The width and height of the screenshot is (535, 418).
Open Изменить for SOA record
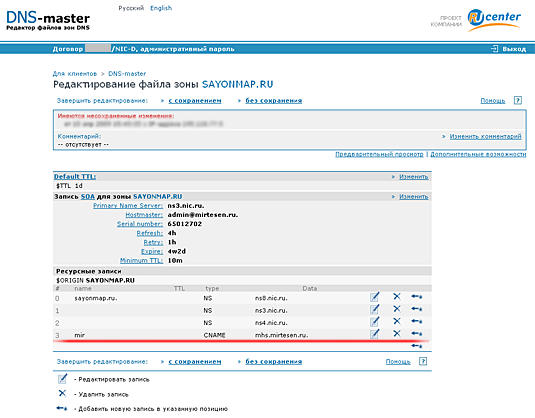click(x=414, y=197)
